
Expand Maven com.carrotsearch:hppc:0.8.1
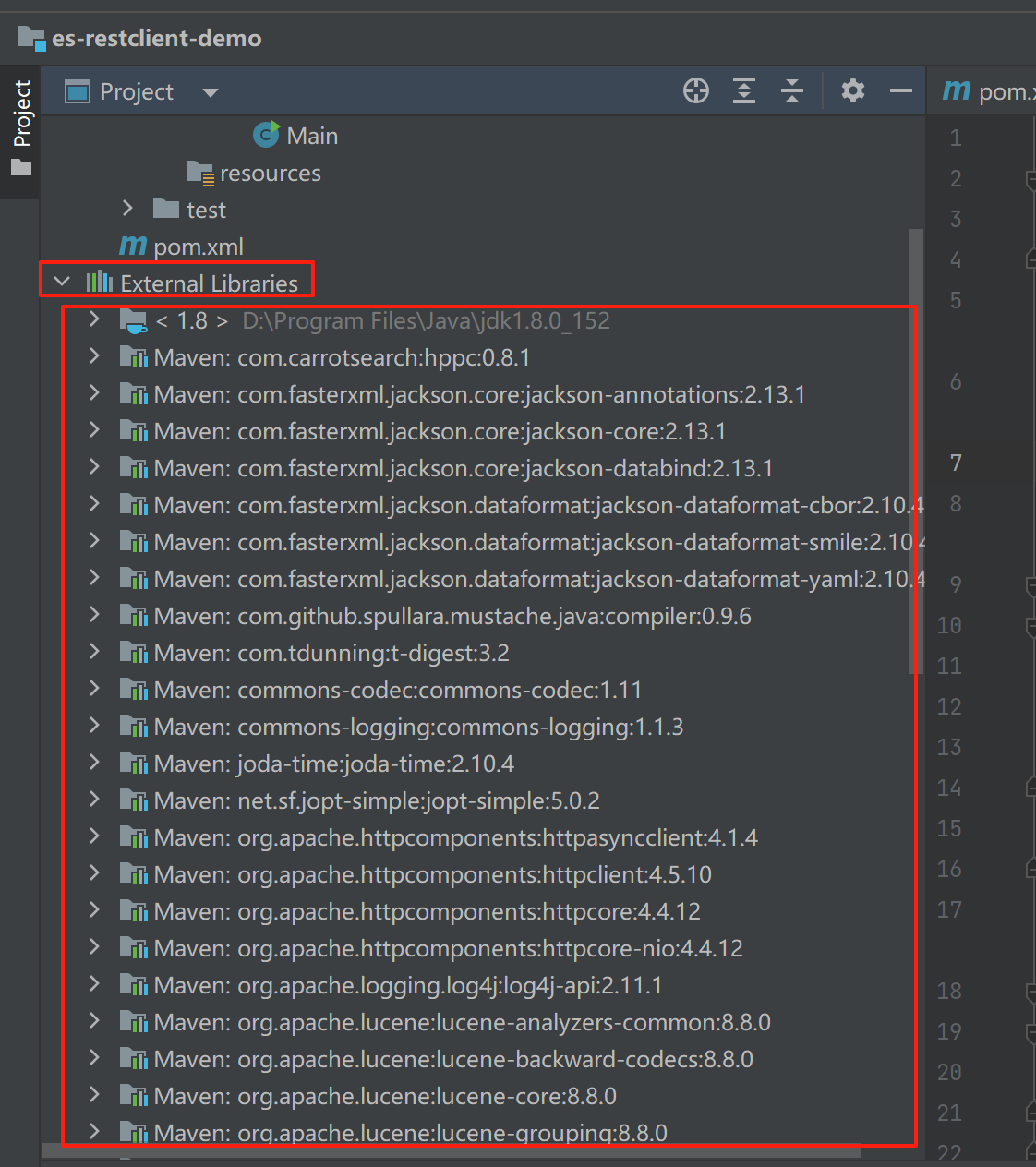[94, 356]
